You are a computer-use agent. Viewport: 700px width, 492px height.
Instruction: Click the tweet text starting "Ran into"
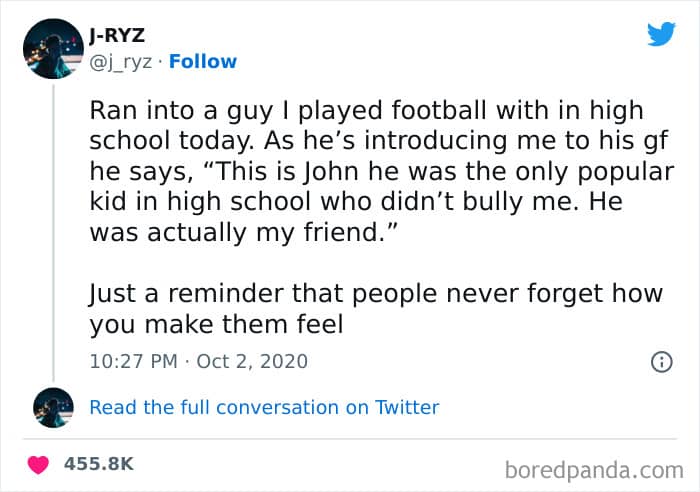tap(382, 171)
